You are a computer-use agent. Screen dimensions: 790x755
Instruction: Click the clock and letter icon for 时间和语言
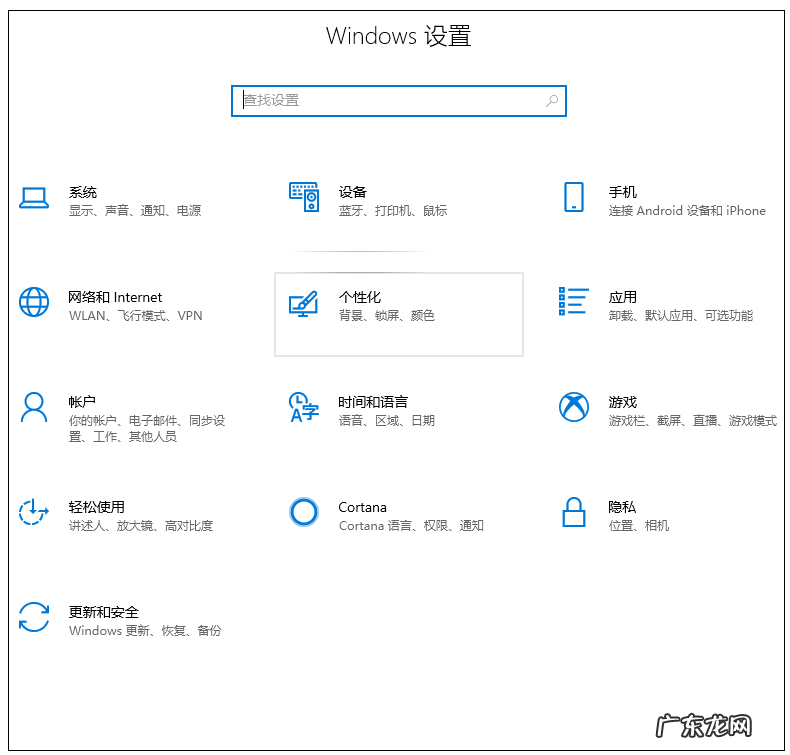click(x=304, y=407)
